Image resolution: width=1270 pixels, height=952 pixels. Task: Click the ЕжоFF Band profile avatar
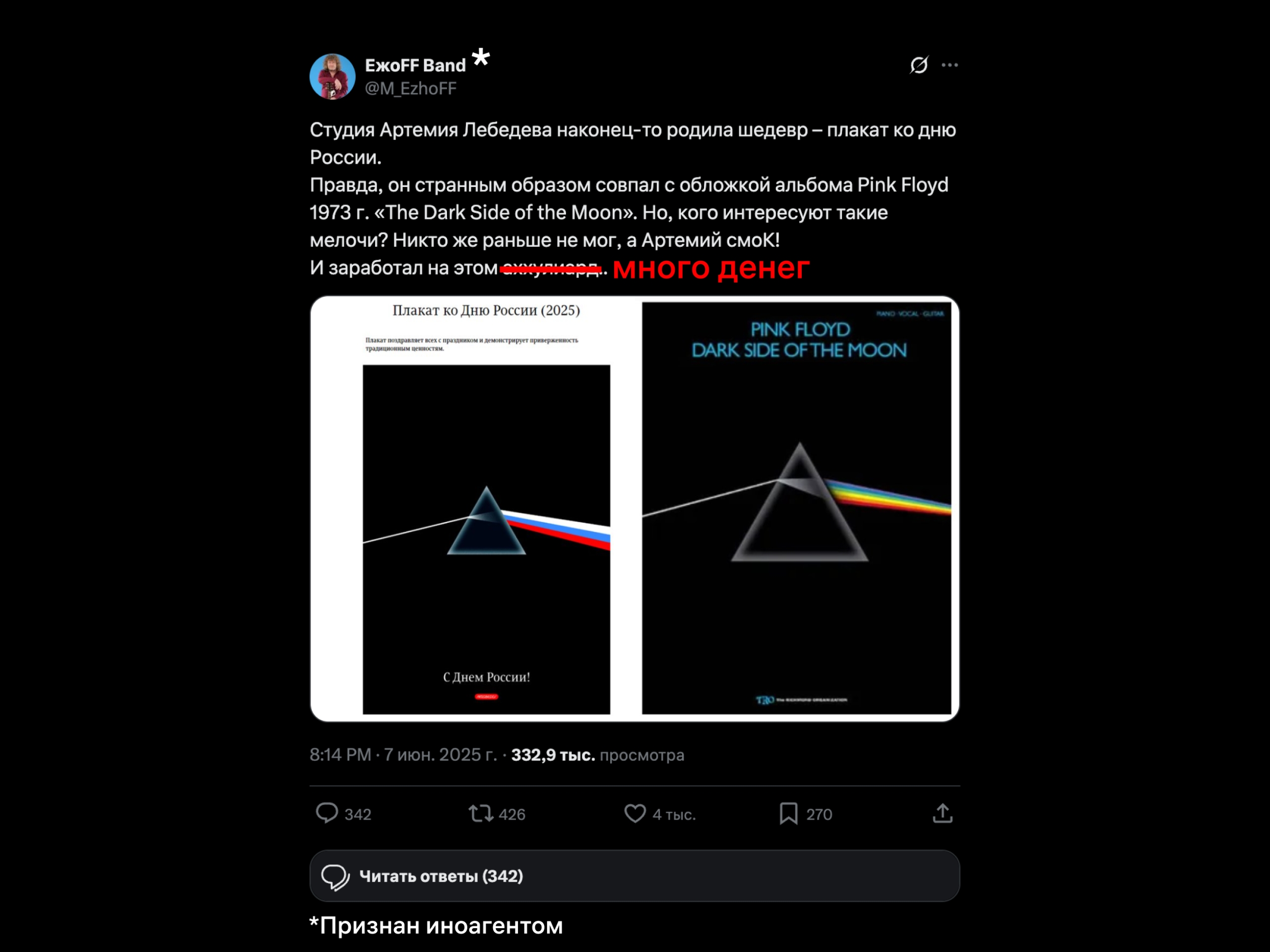point(332,76)
